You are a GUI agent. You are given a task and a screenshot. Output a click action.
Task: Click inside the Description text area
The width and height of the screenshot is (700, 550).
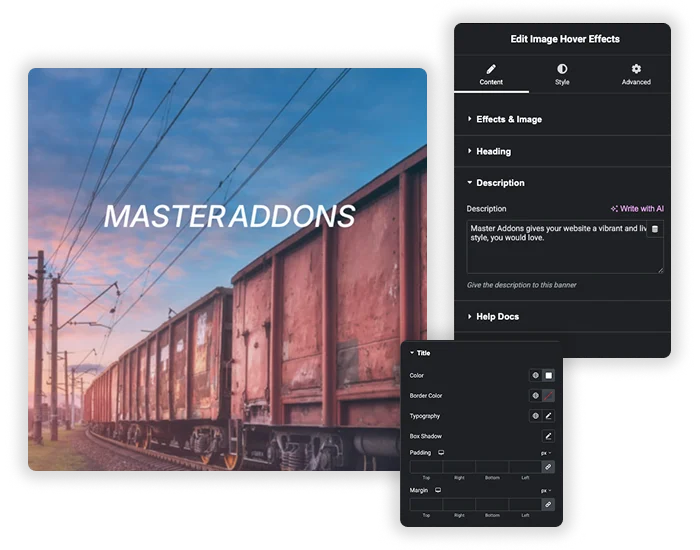click(565, 246)
